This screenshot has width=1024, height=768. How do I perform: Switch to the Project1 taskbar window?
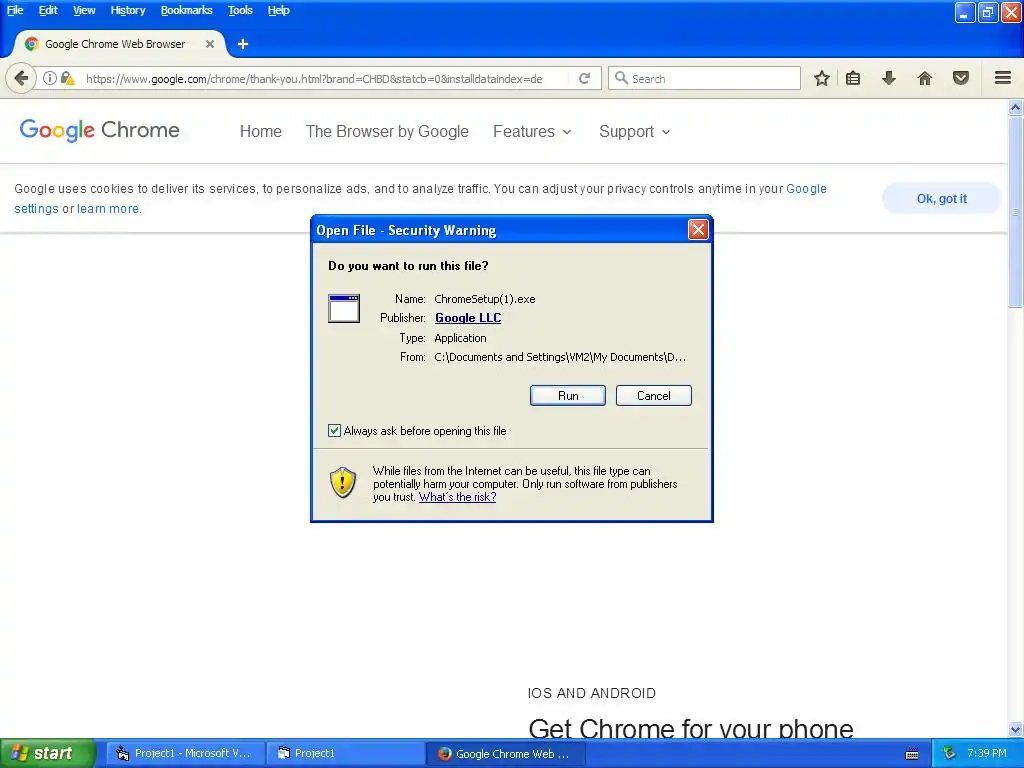[345, 754]
